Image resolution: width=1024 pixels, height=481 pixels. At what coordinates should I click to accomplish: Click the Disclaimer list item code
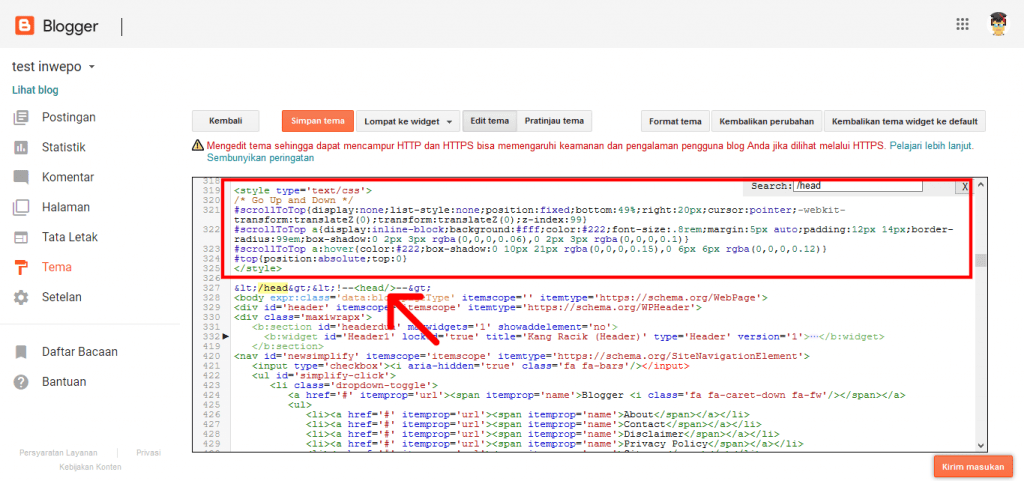[542, 434]
